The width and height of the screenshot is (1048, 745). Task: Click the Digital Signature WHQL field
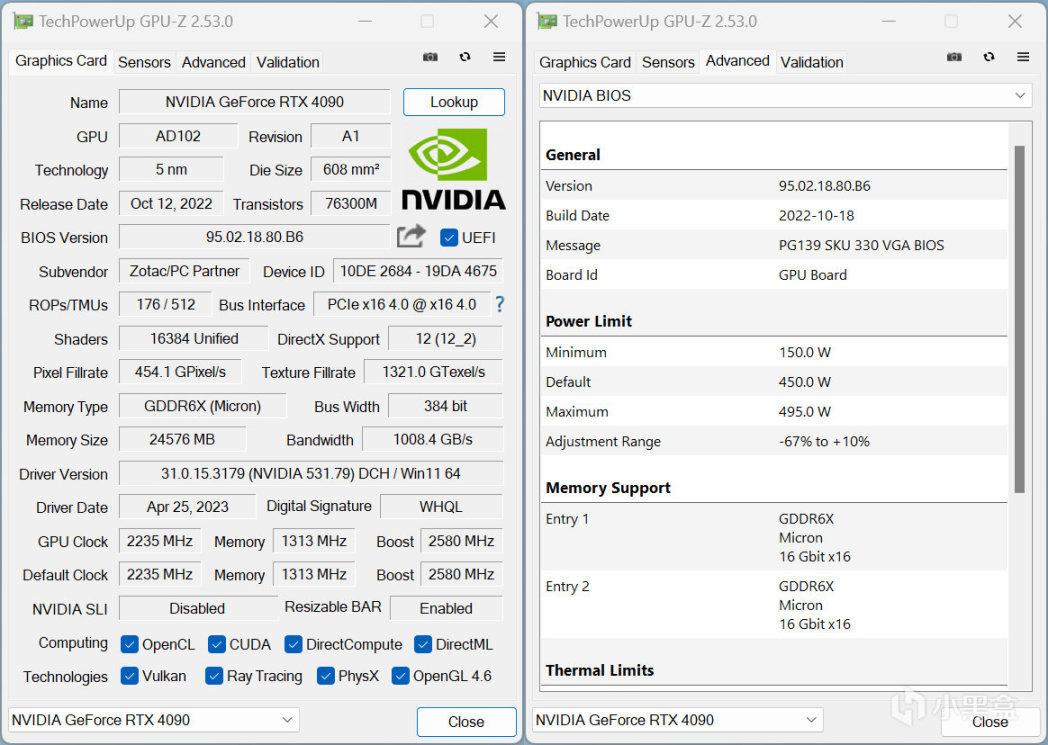point(440,506)
